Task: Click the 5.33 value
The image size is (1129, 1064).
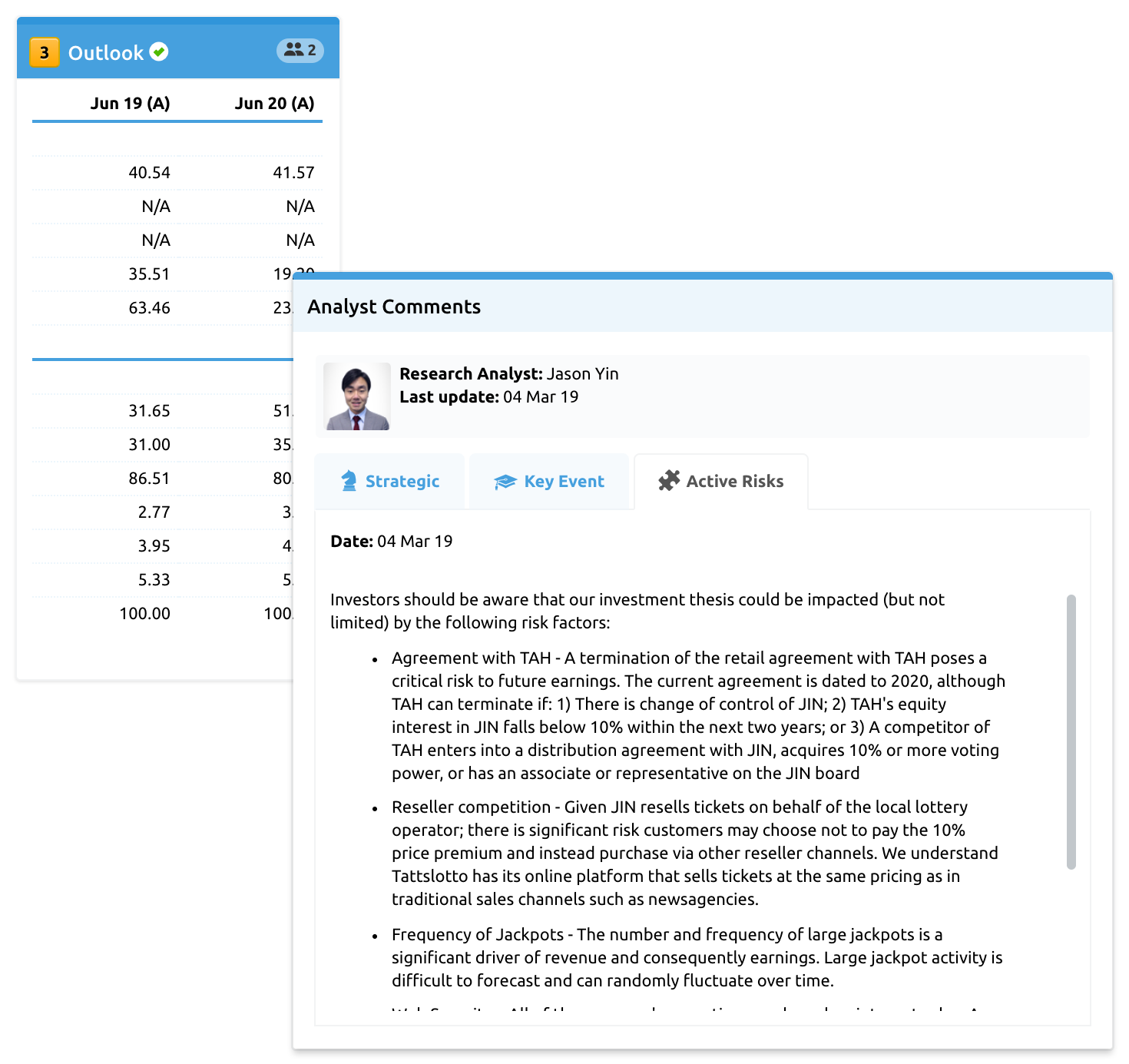Action: [154, 579]
